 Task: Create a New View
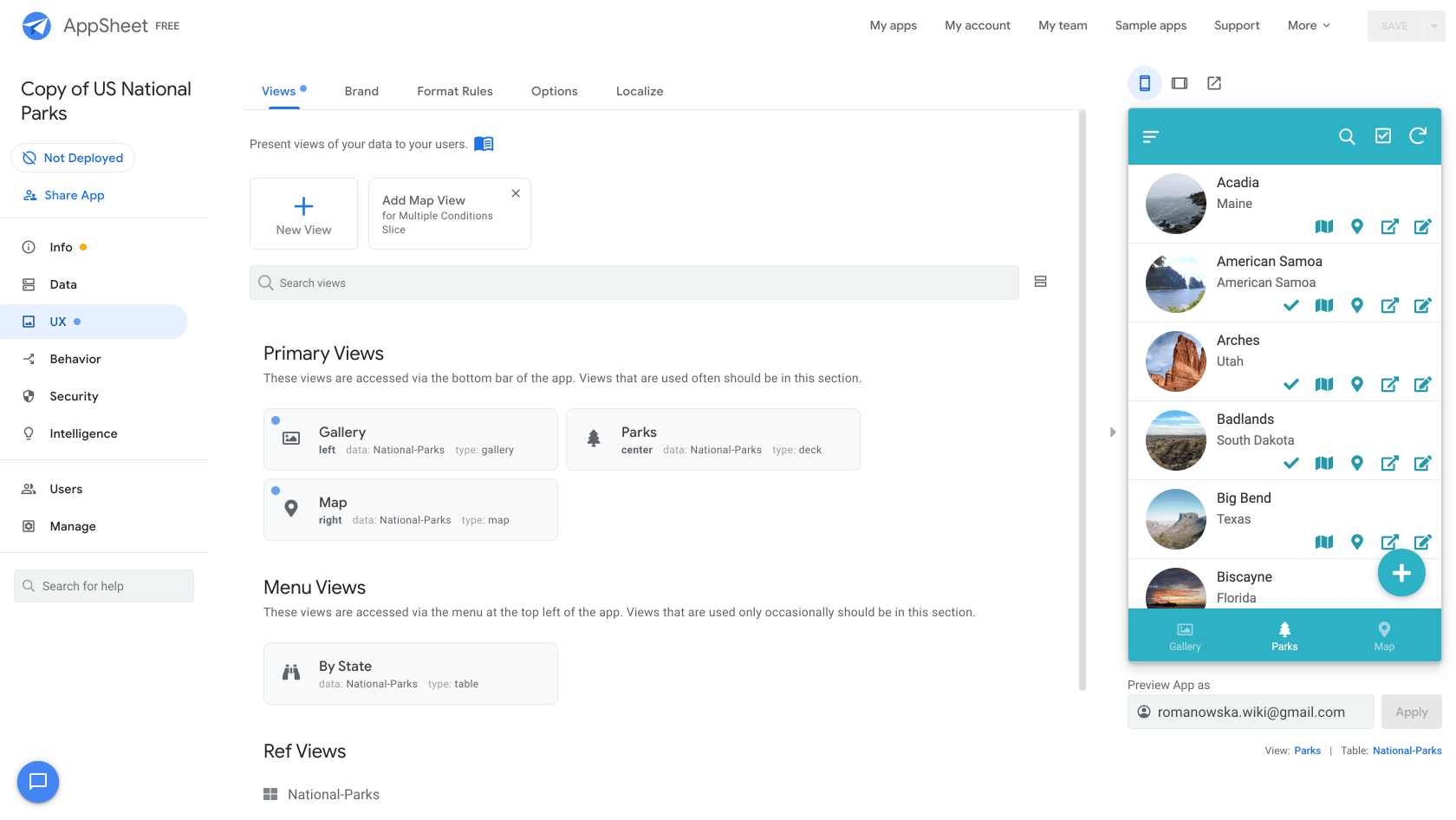coord(303,214)
